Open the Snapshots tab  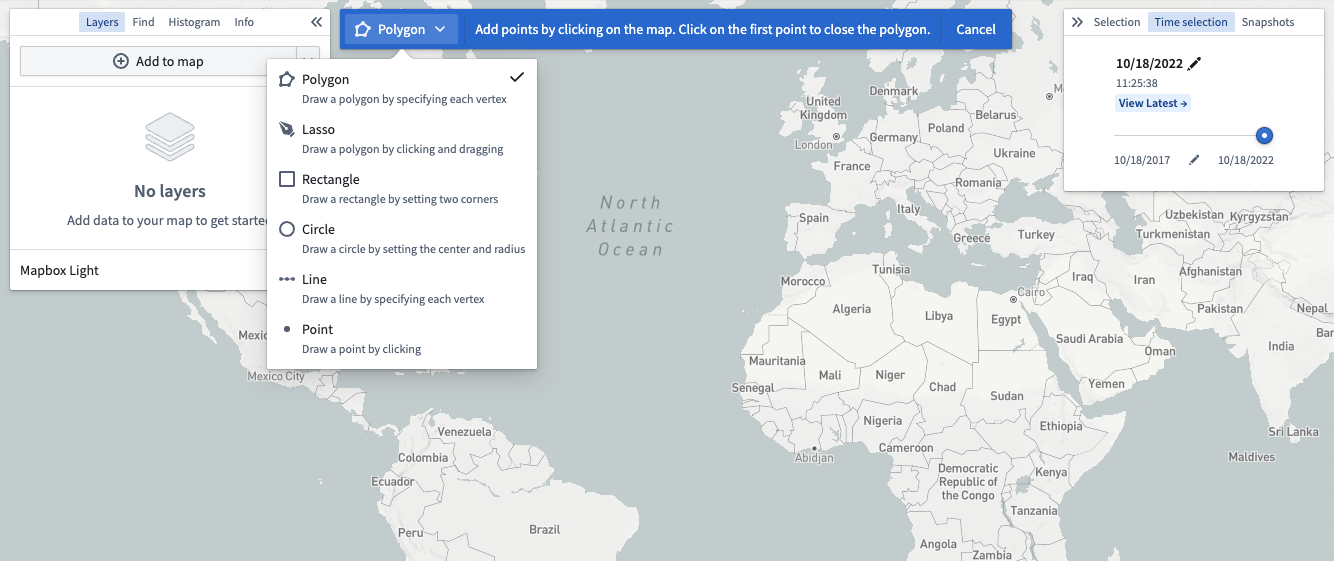click(x=1268, y=22)
